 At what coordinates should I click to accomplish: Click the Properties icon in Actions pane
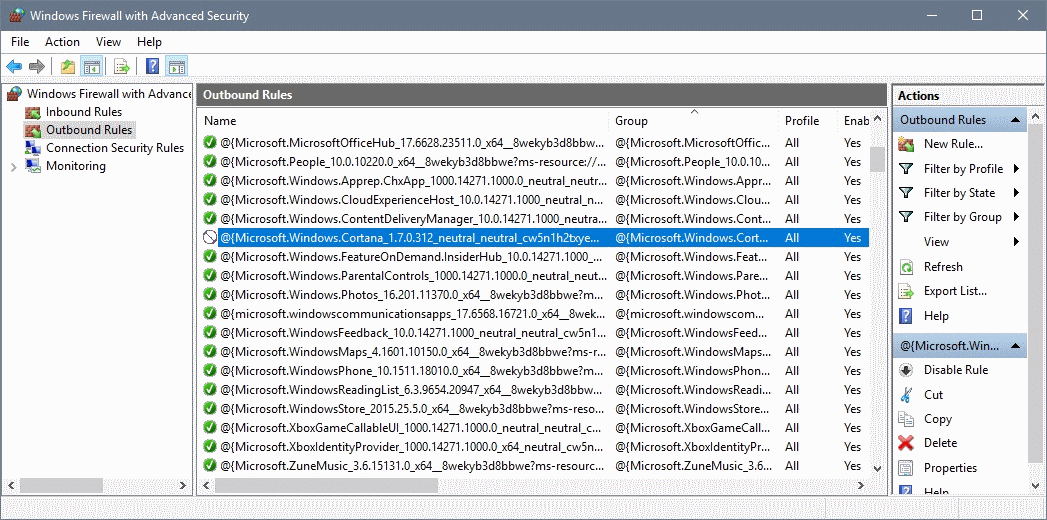[x=906, y=468]
